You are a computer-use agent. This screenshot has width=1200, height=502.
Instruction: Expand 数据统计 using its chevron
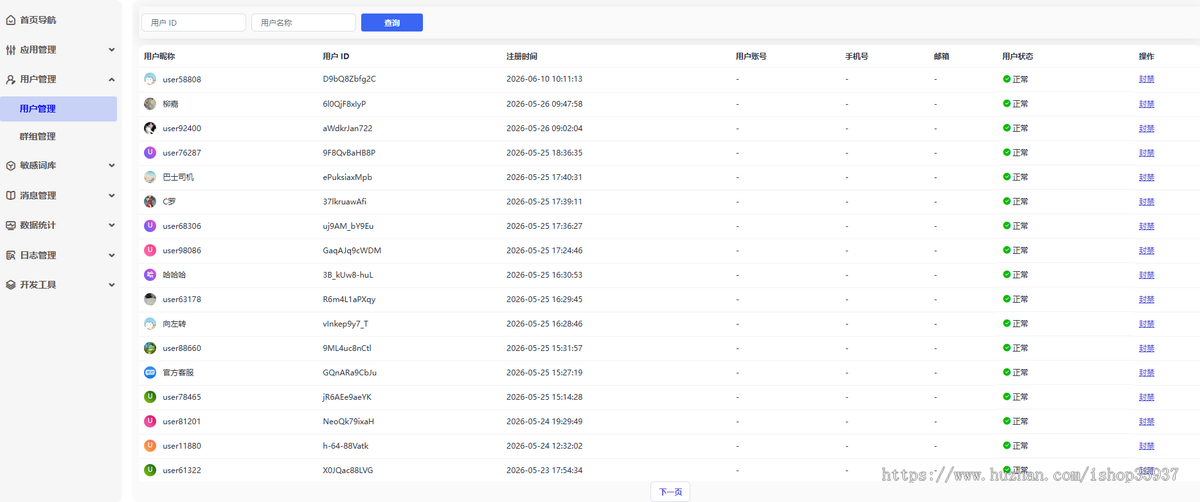(x=112, y=225)
